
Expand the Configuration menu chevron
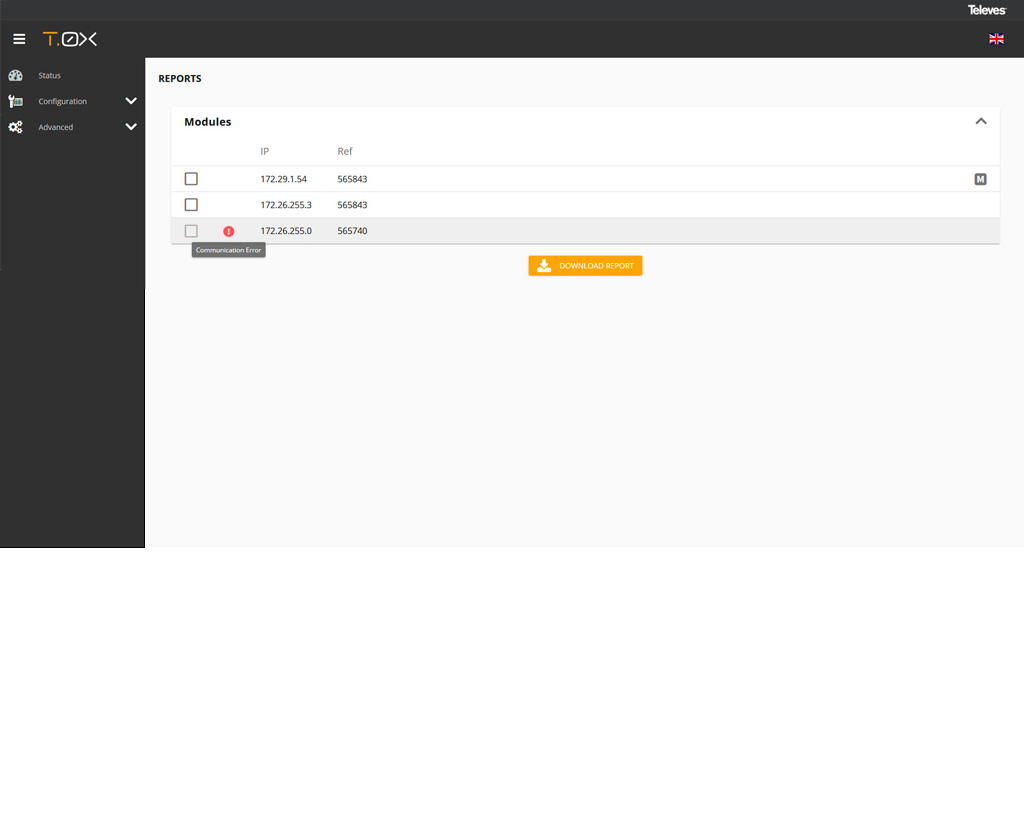(131, 101)
